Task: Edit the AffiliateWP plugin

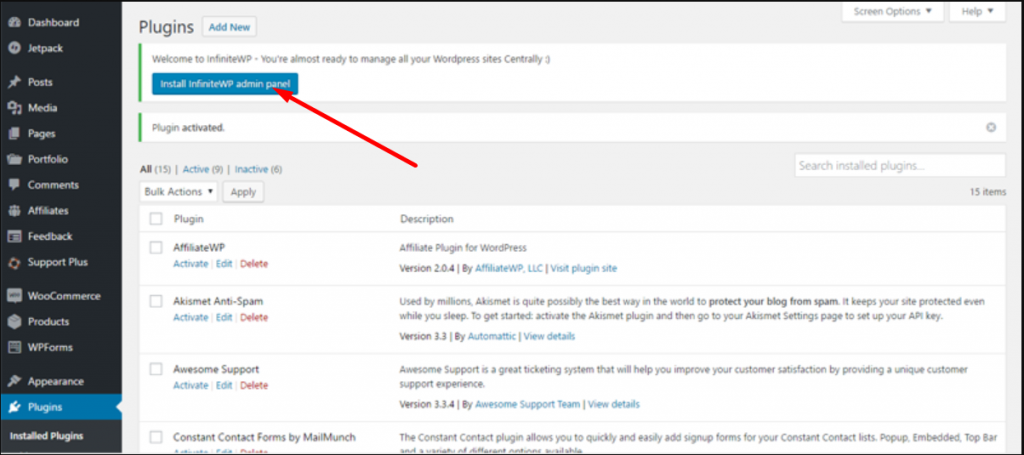Action: (x=224, y=264)
